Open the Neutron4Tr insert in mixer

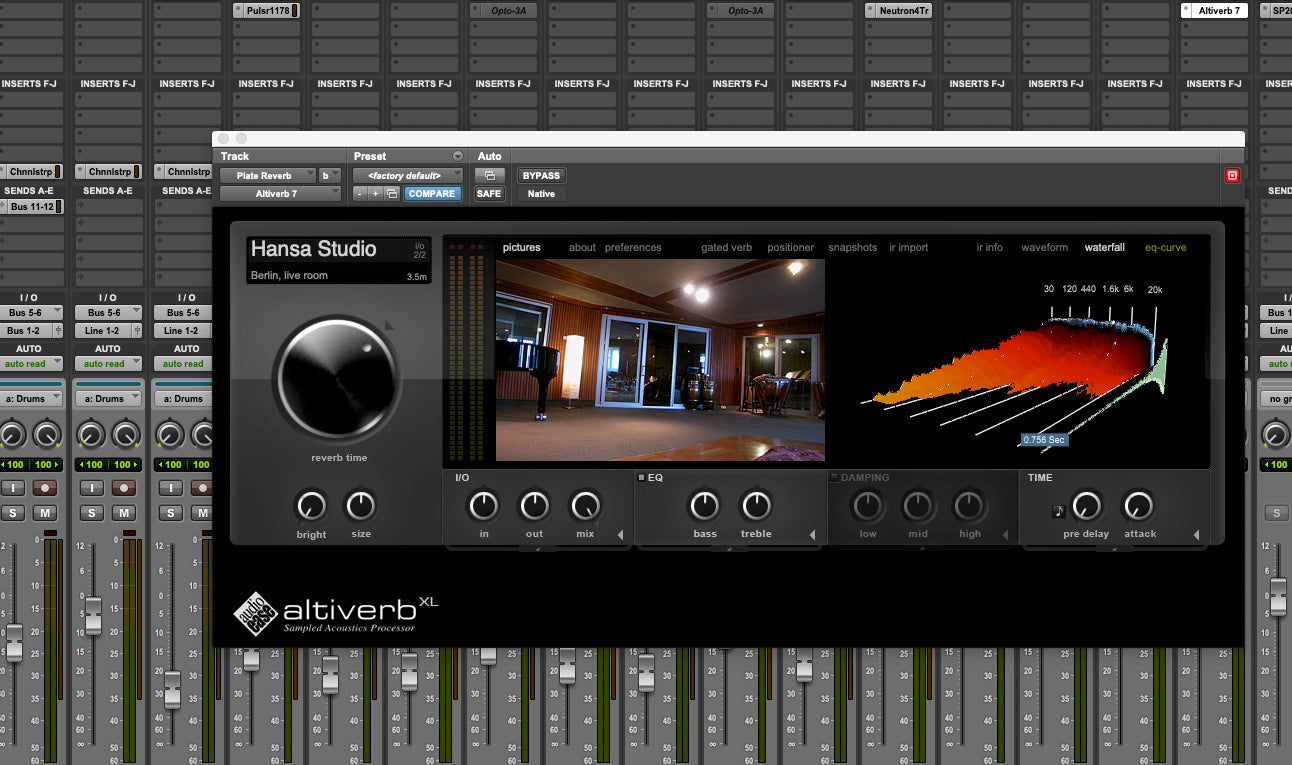click(898, 11)
